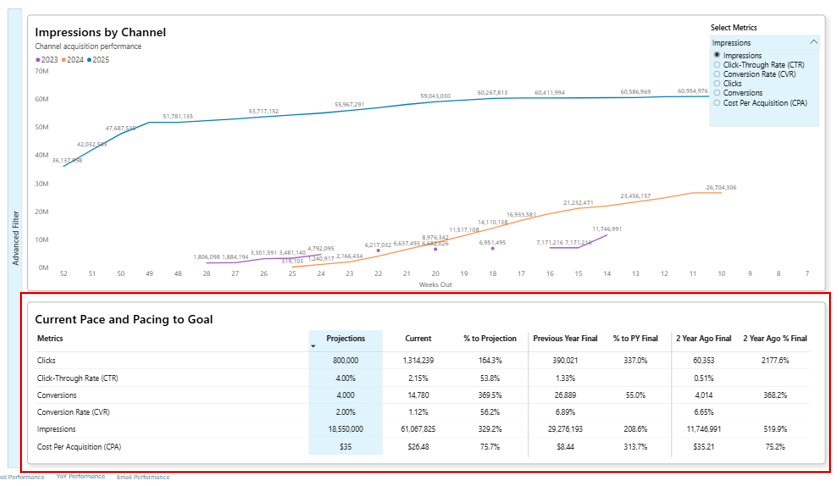Click the 2023 legend marker
The image size is (840, 486).
[x=38, y=60]
